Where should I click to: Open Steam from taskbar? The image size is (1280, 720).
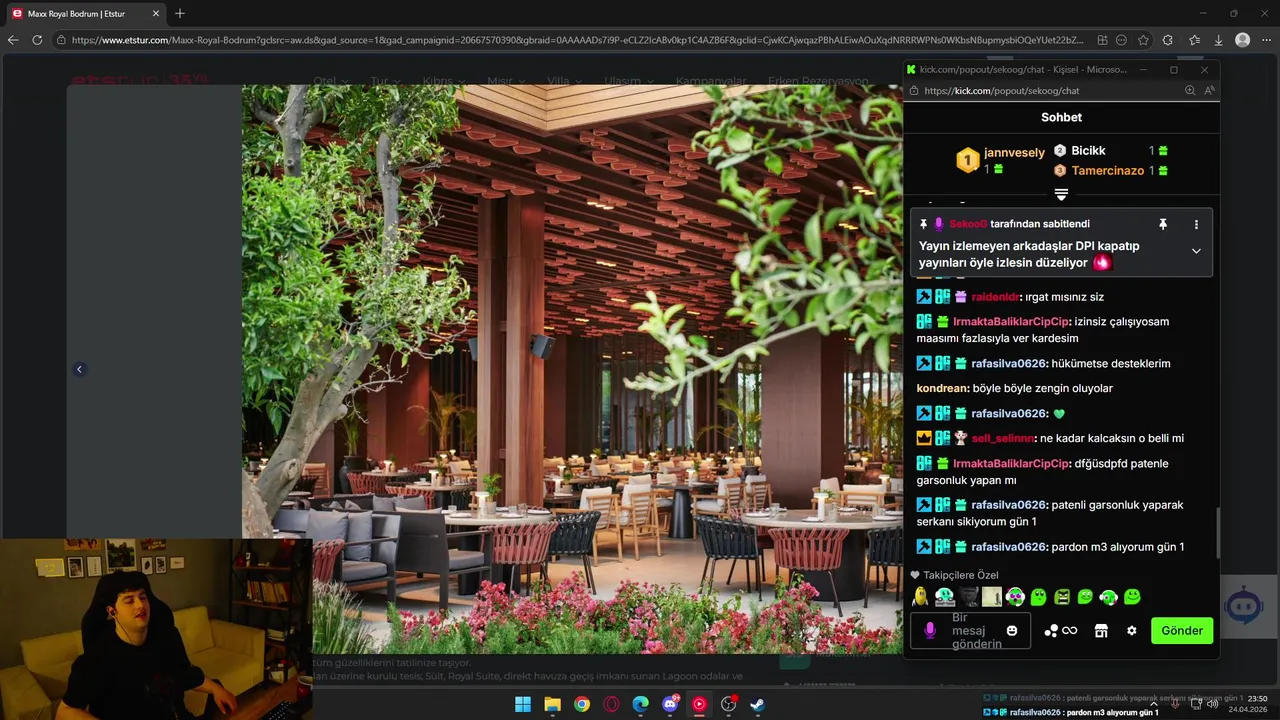pyautogui.click(x=758, y=704)
